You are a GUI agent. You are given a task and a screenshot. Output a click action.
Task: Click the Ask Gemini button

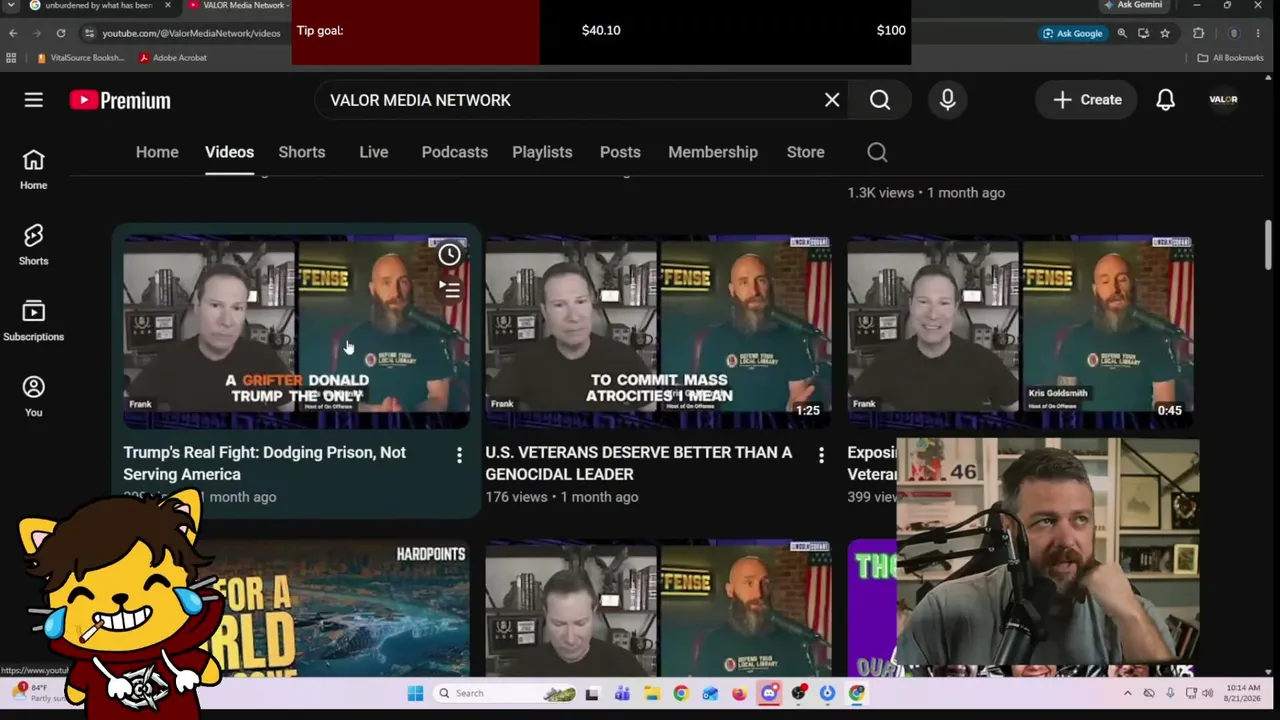click(x=1133, y=5)
